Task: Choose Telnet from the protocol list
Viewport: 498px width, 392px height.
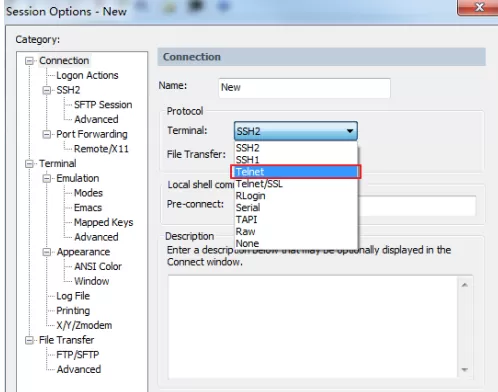Action: coord(296,172)
